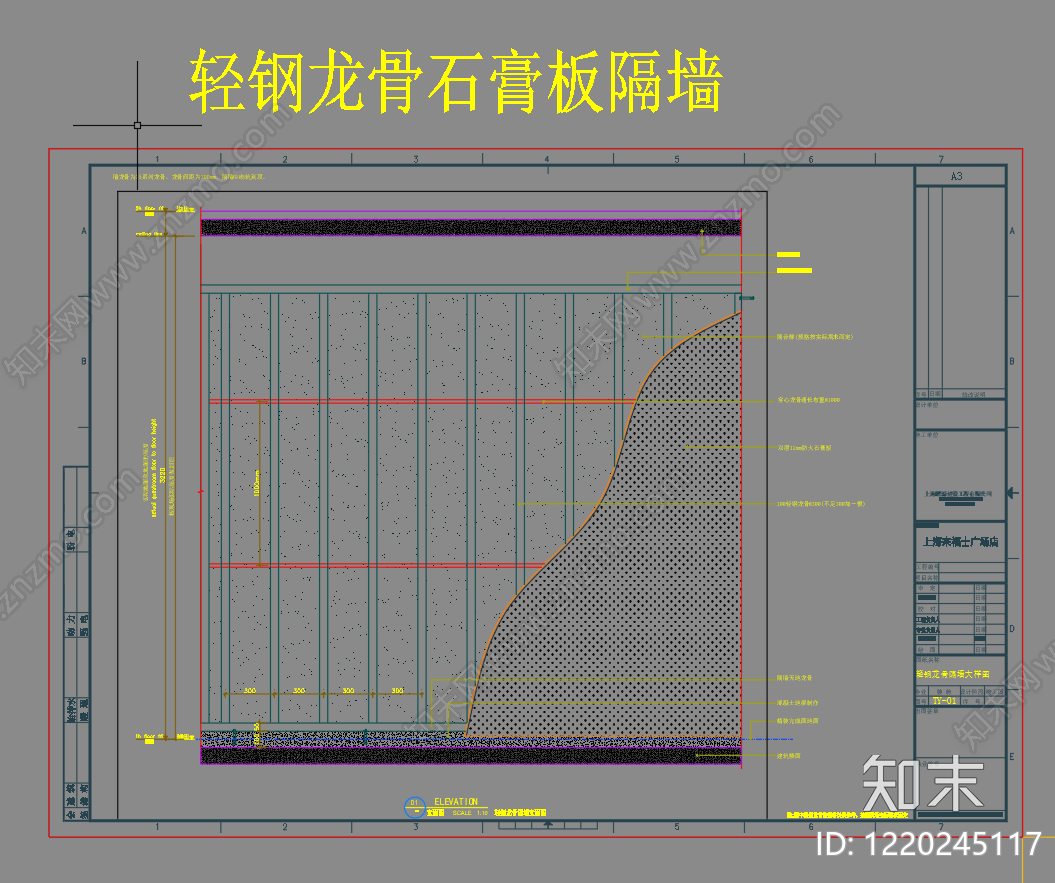
Task: Click the A3 paper size label
Action: click(x=956, y=176)
